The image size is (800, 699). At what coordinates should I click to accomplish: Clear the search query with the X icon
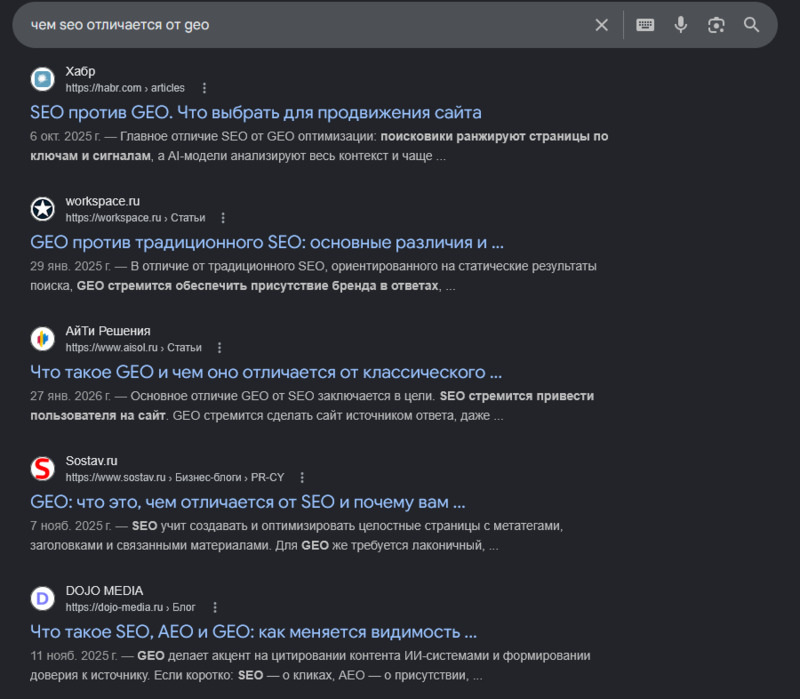coord(602,25)
